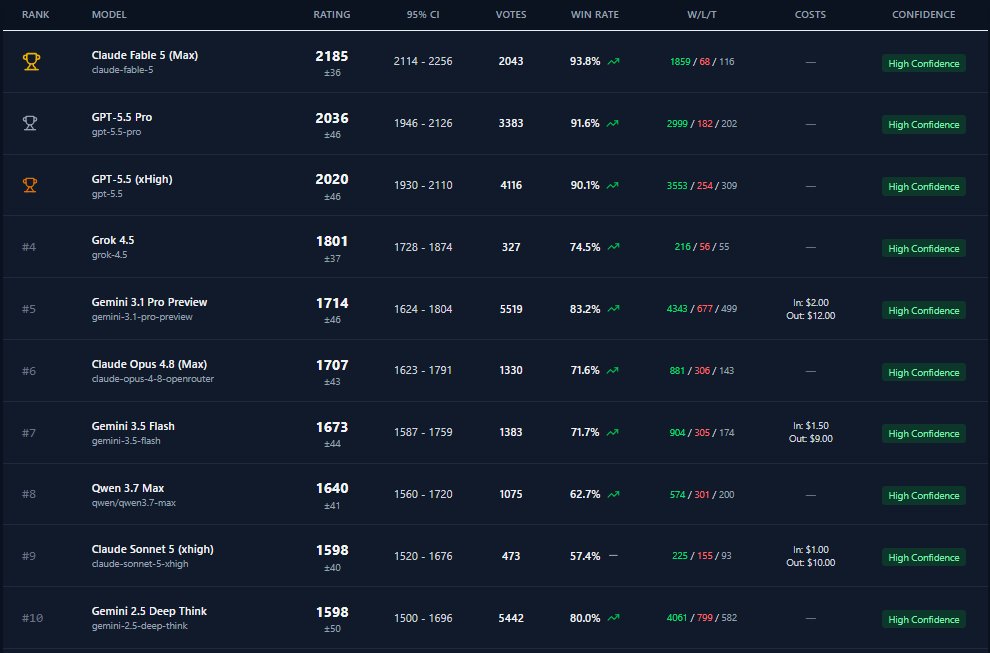The width and height of the screenshot is (990, 653).
Task: Click the trend arrow next to 90.1% win rate
Action: [x=612, y=185]
